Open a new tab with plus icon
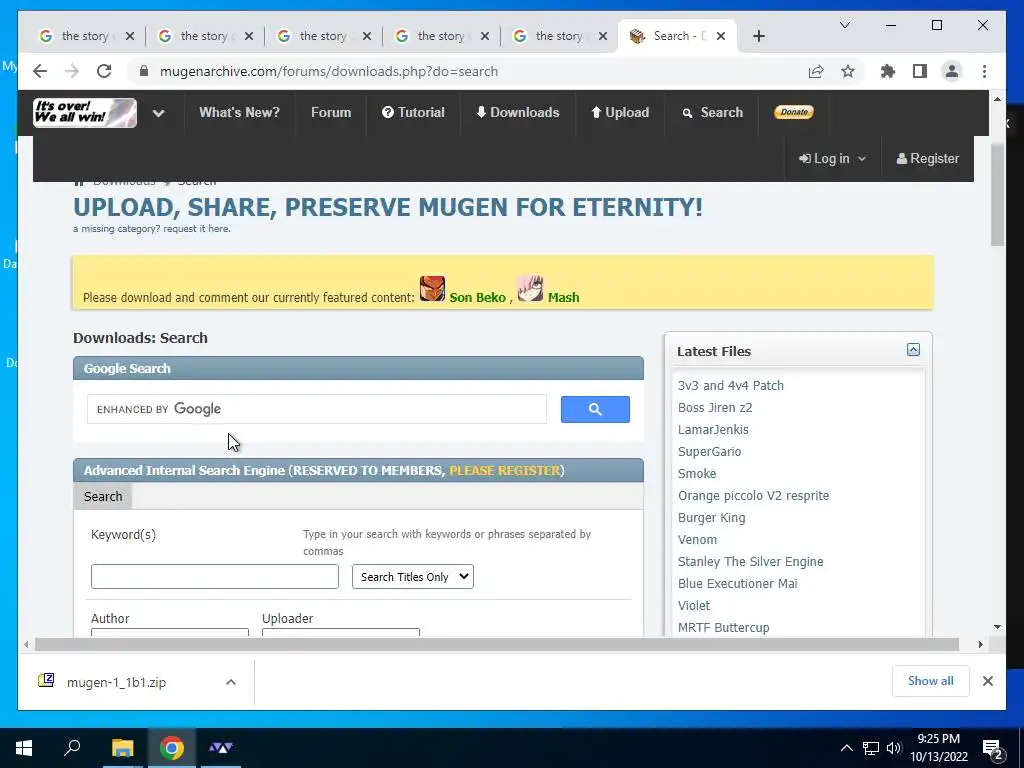Viewport: 1024px width, 768px height. pyautogui.click(x=758, y=36)
